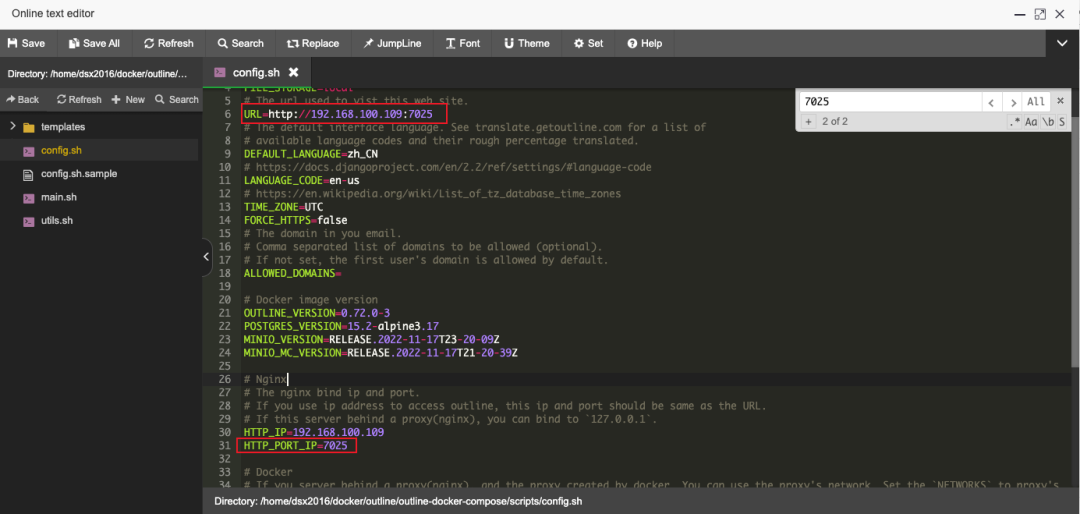This screenshot has height=514, width=1080.
Task: Click line number 26 in gutter
Action: point(224,379)
